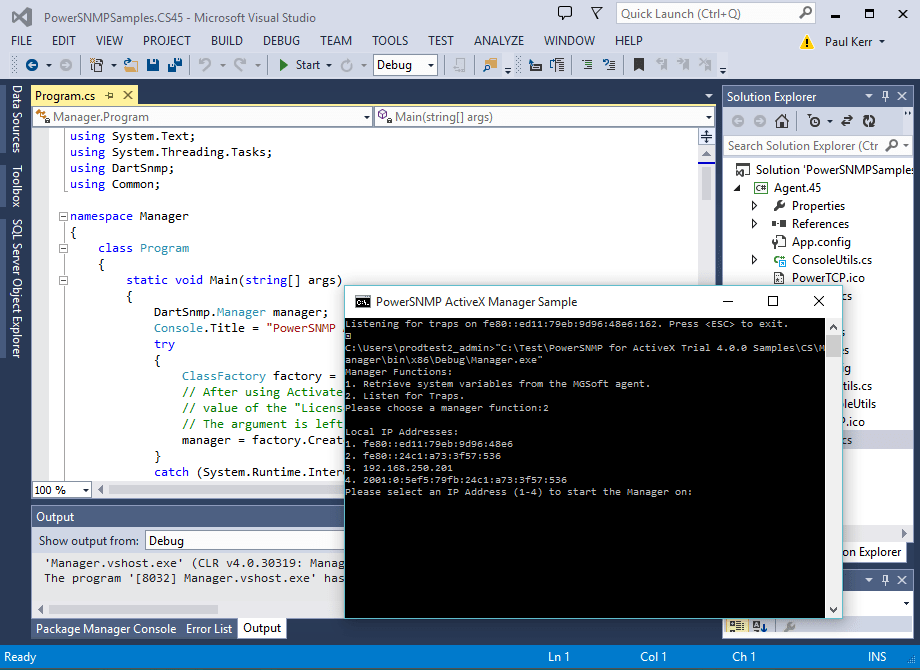
Task: Expand the References node in Solution Explorer
Action: 755,224
